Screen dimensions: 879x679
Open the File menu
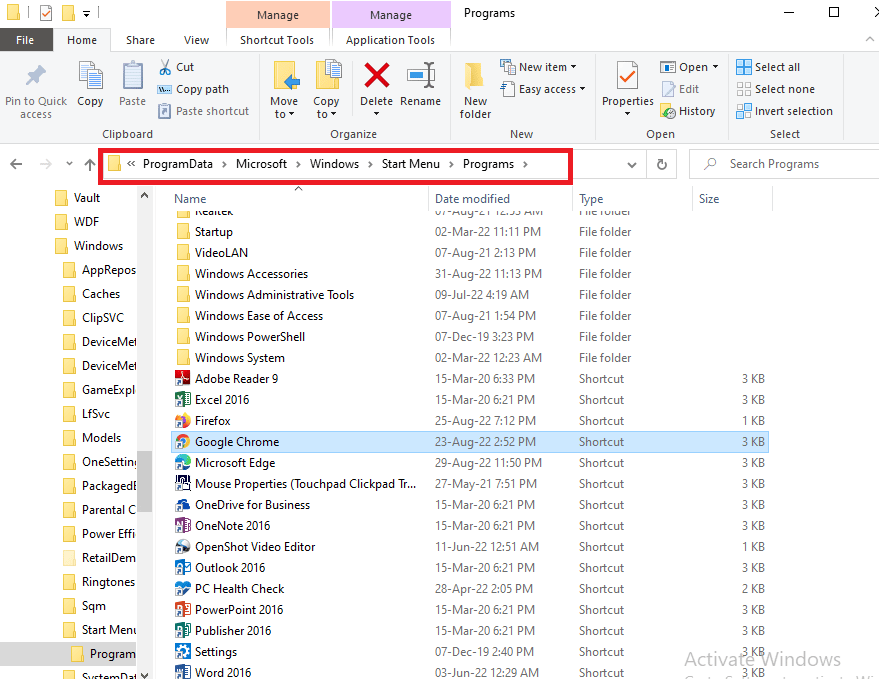click(25, 40)
